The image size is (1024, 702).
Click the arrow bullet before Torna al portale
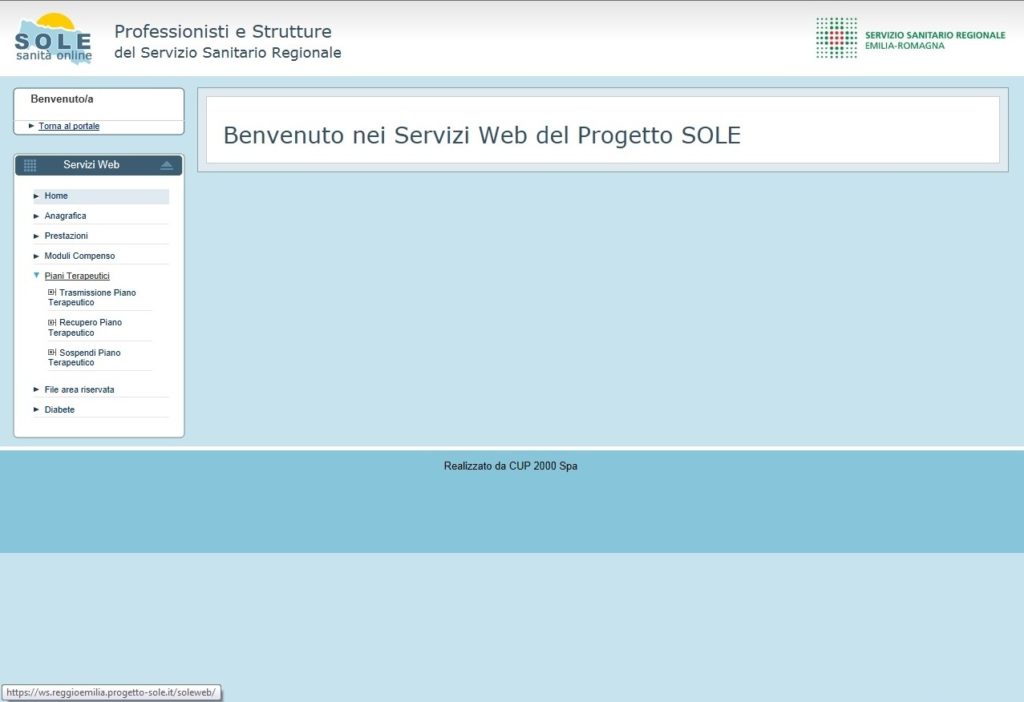pos(32,126)
